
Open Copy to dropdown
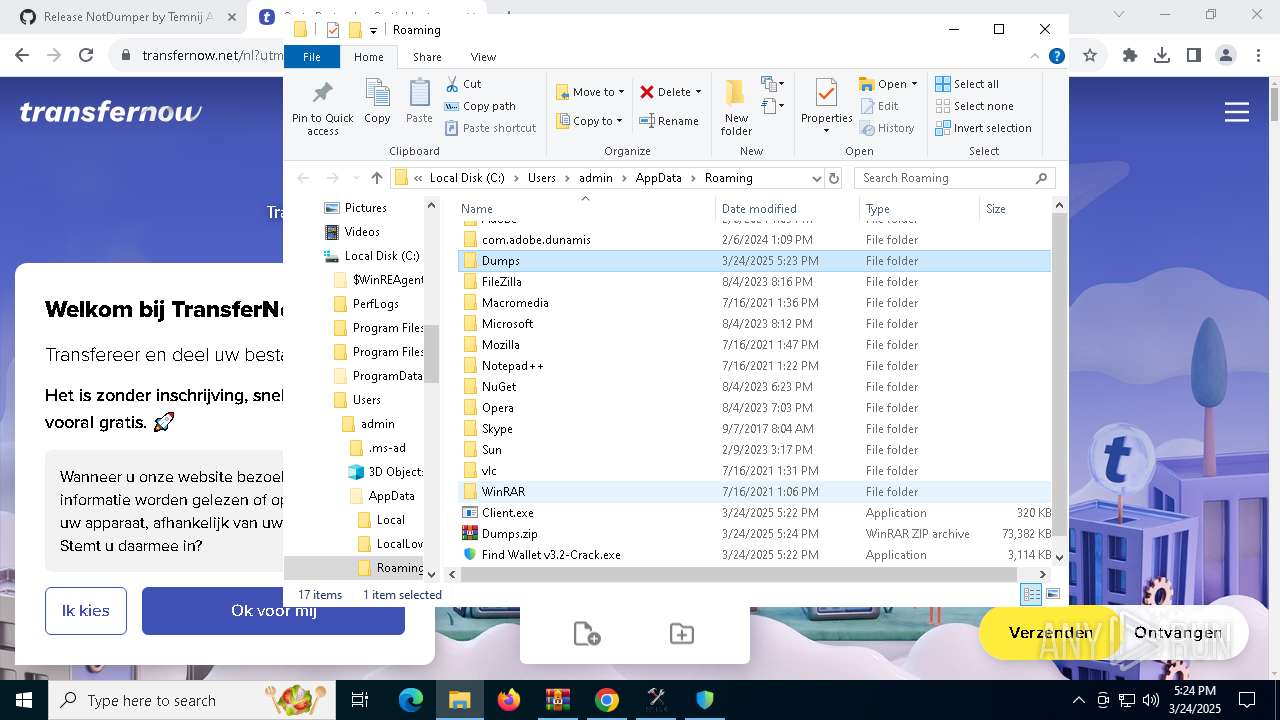point(590,121)
